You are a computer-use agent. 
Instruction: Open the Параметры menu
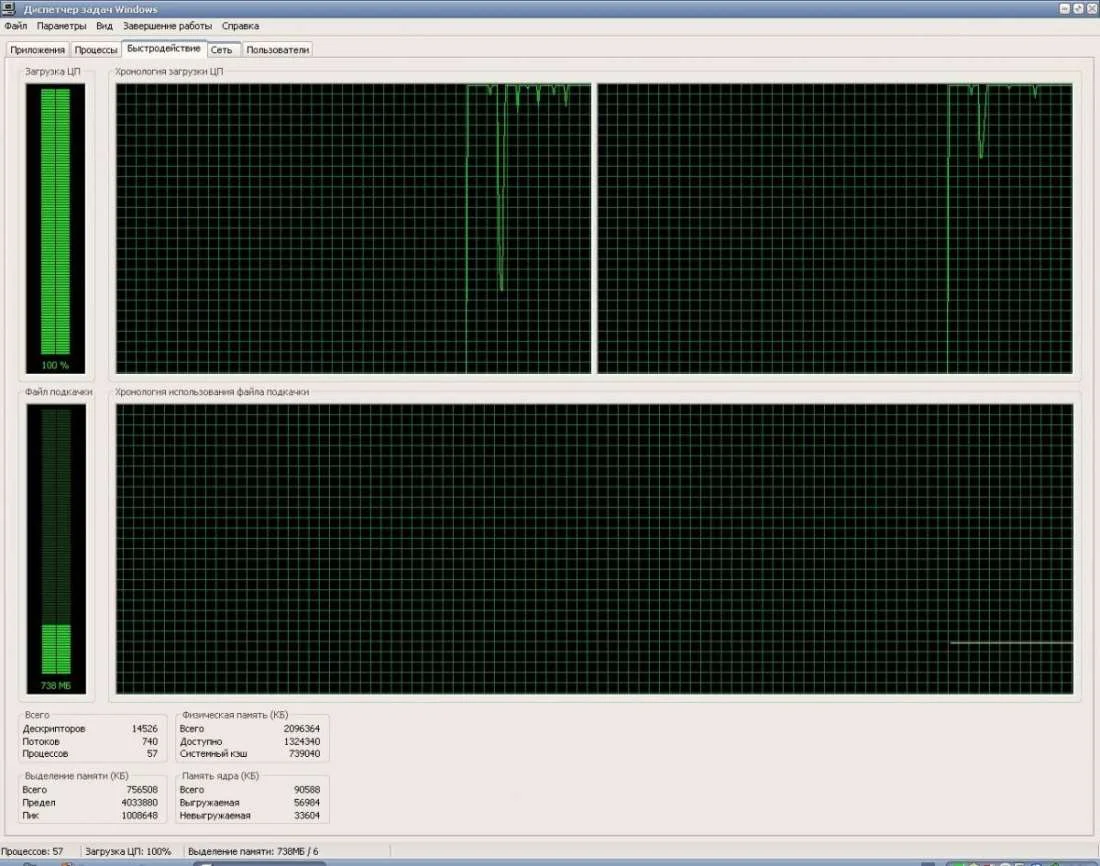click(x=61, y=26)
